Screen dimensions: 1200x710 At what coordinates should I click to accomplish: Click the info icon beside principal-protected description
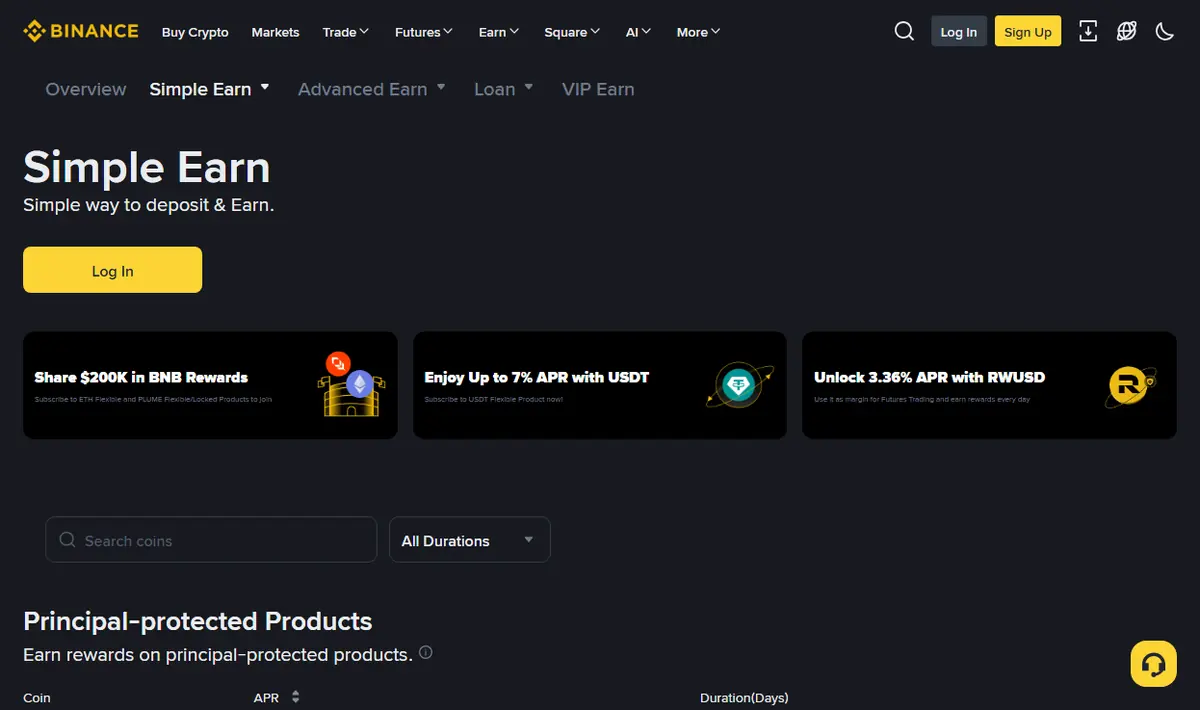pyautogui.click(x=426, y=653)
